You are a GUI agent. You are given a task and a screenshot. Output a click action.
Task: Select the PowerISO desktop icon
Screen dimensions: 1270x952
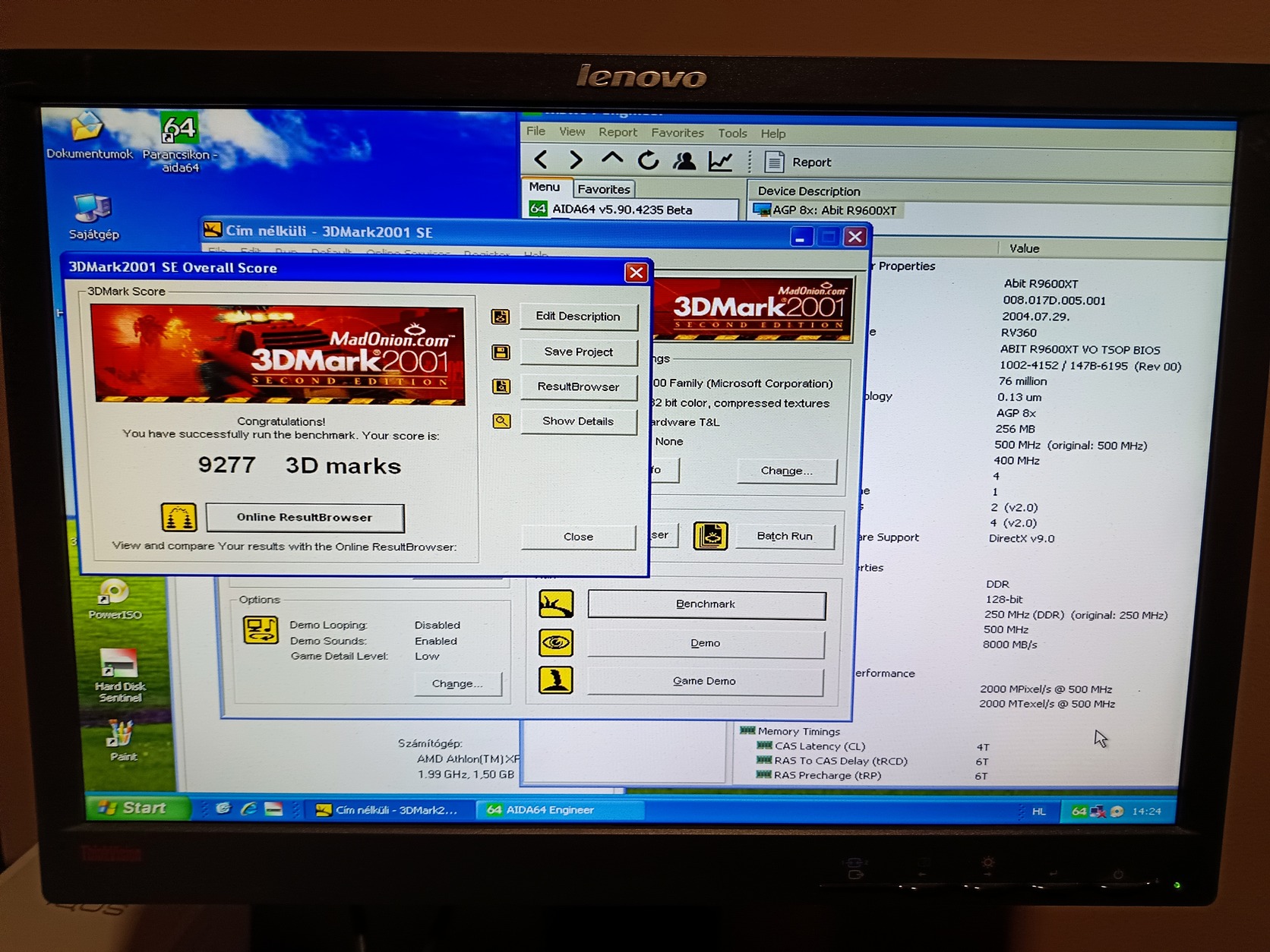tap(115, 600)
